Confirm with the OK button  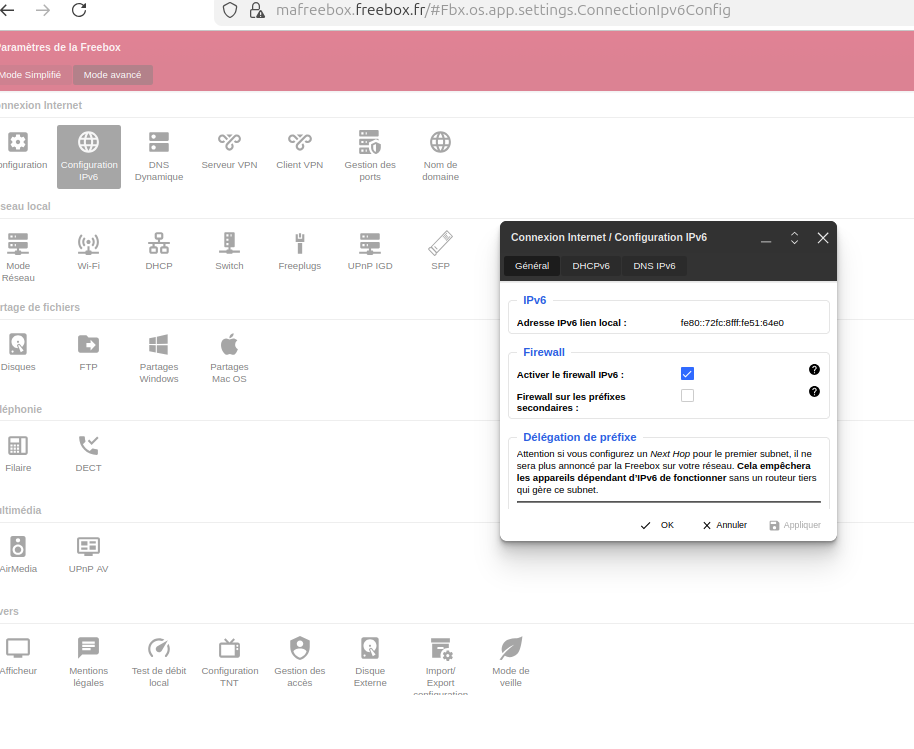tap(657, 525)
